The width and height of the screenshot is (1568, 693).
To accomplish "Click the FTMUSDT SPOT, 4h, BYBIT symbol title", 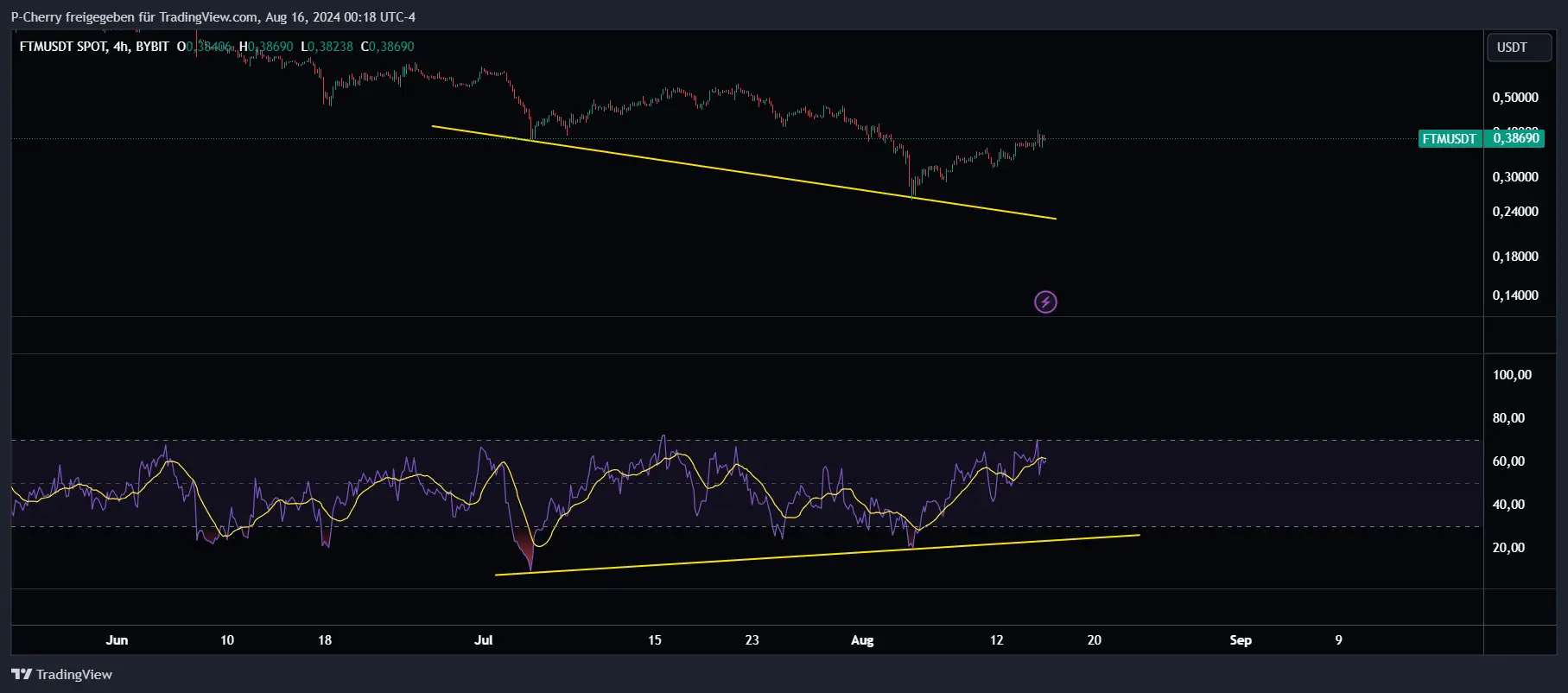I will click(94, 47).
